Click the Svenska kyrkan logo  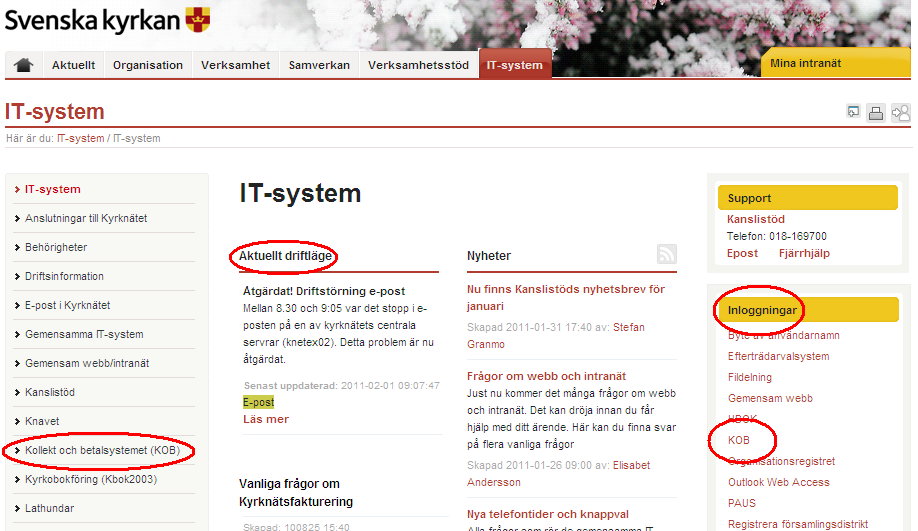(x=107, y=20)
